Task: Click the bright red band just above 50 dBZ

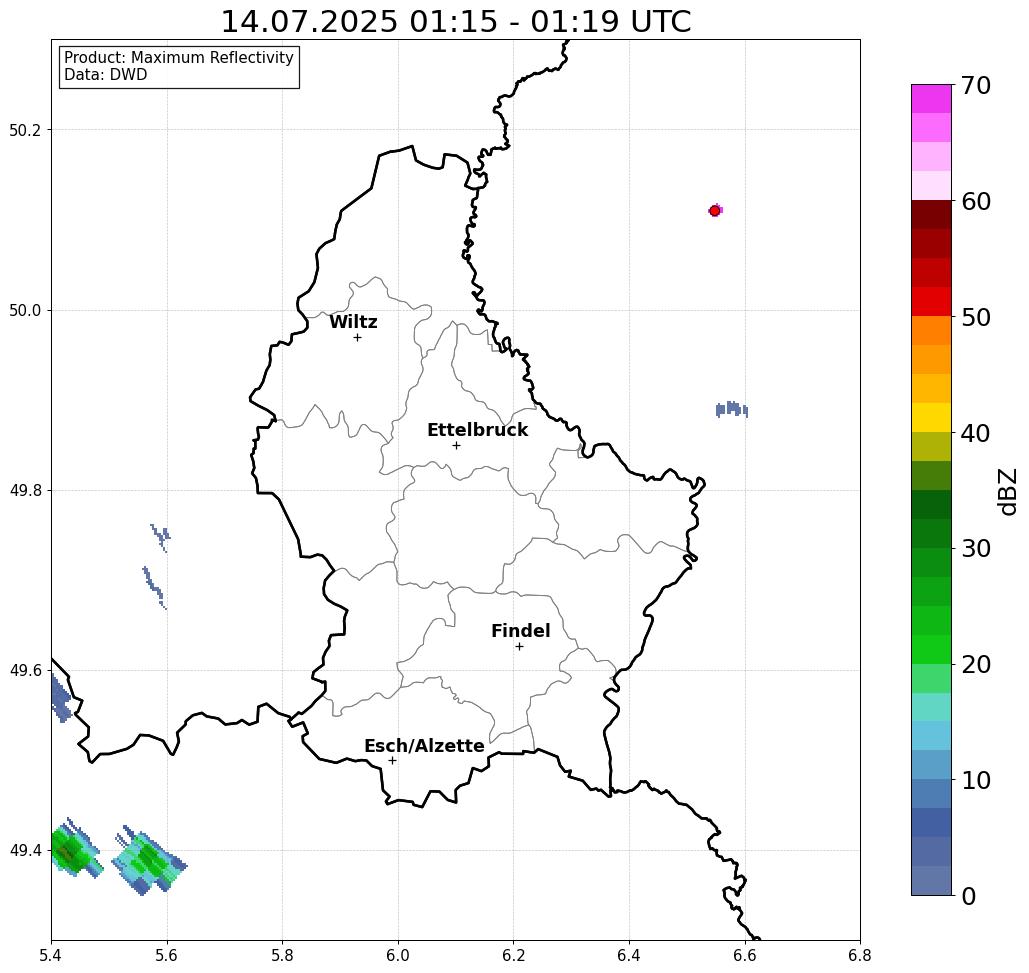Action: (931, 302)
